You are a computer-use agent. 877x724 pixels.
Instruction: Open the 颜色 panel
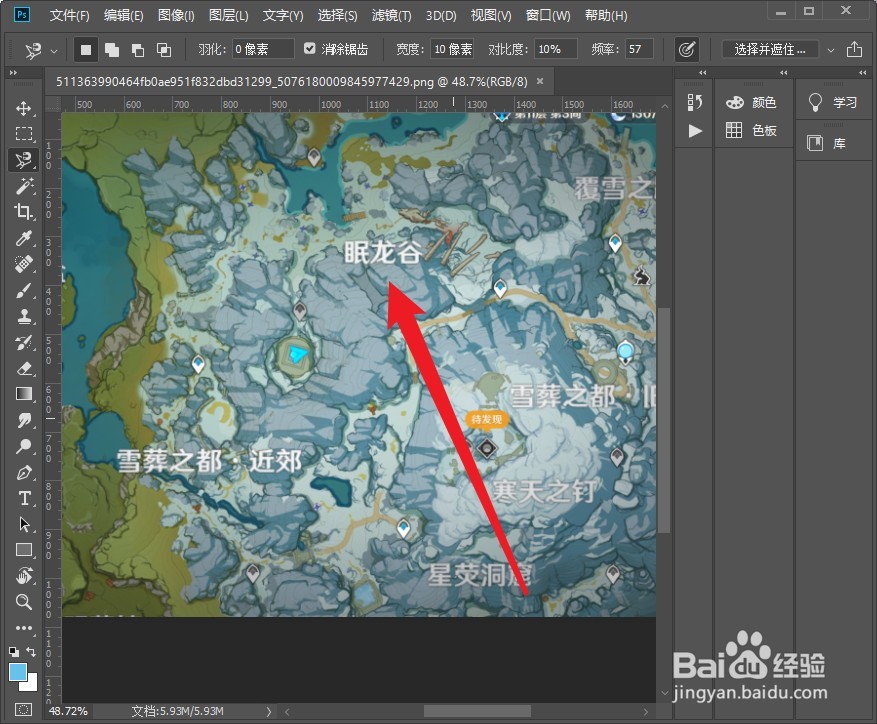coord(751,102)
